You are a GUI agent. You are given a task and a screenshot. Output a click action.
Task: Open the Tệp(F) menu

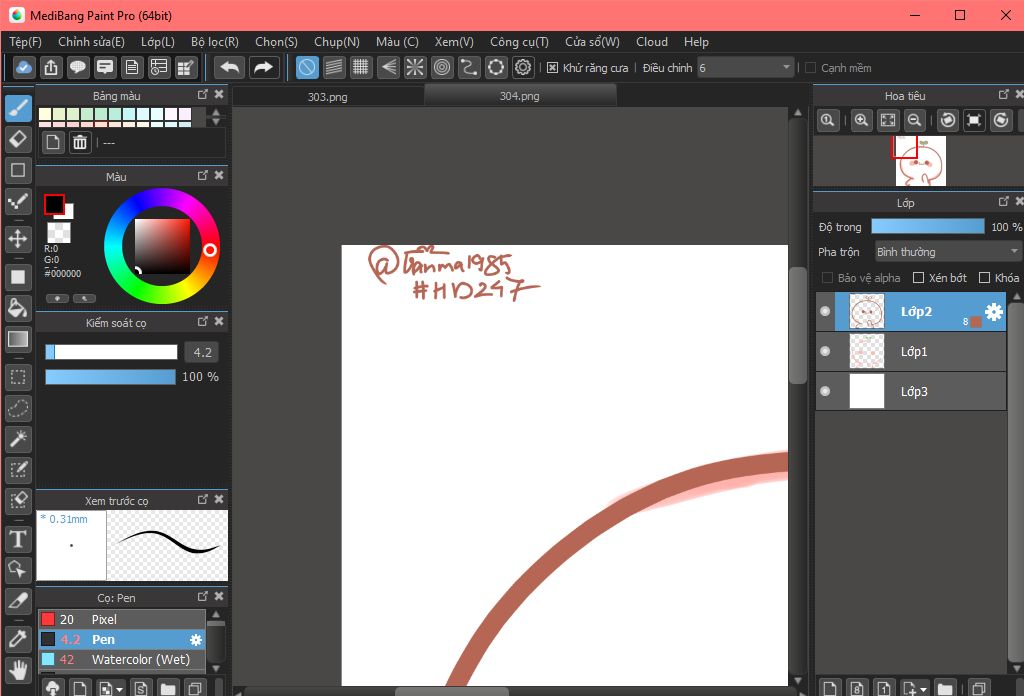[x=25, y=42]
